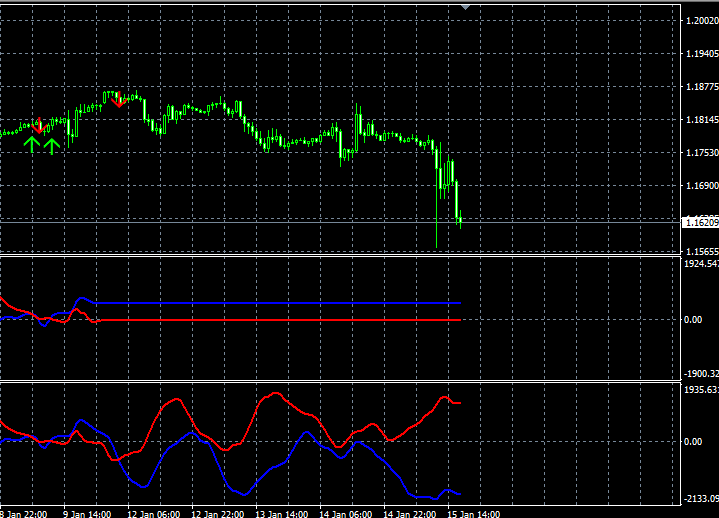Viewport: 719px width, 518px height.
Task: Click the 1.18145 price scale label
Action: [702, 120]
